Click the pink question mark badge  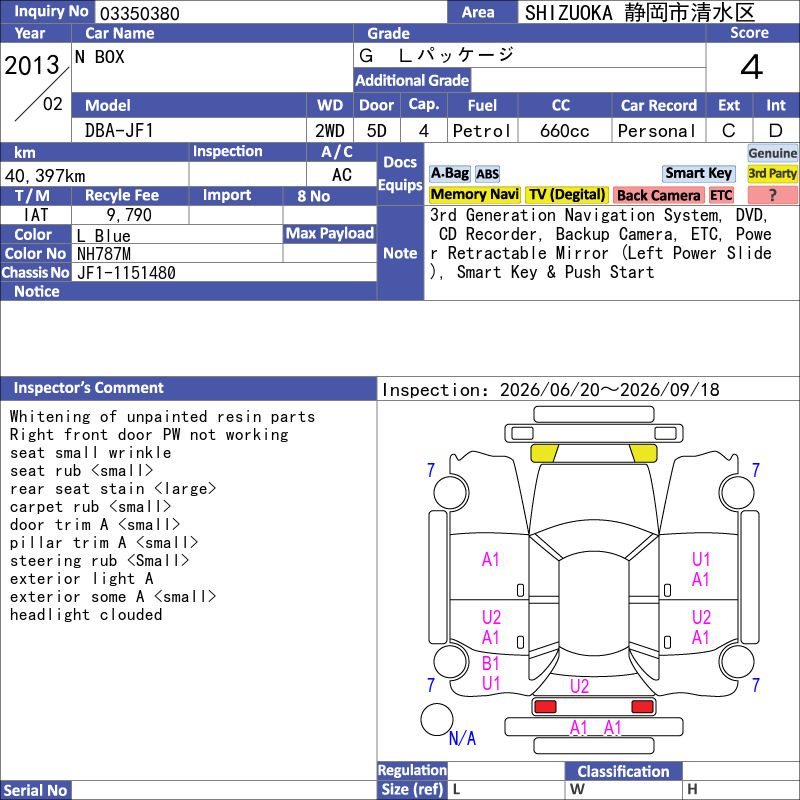pos(772,195)
